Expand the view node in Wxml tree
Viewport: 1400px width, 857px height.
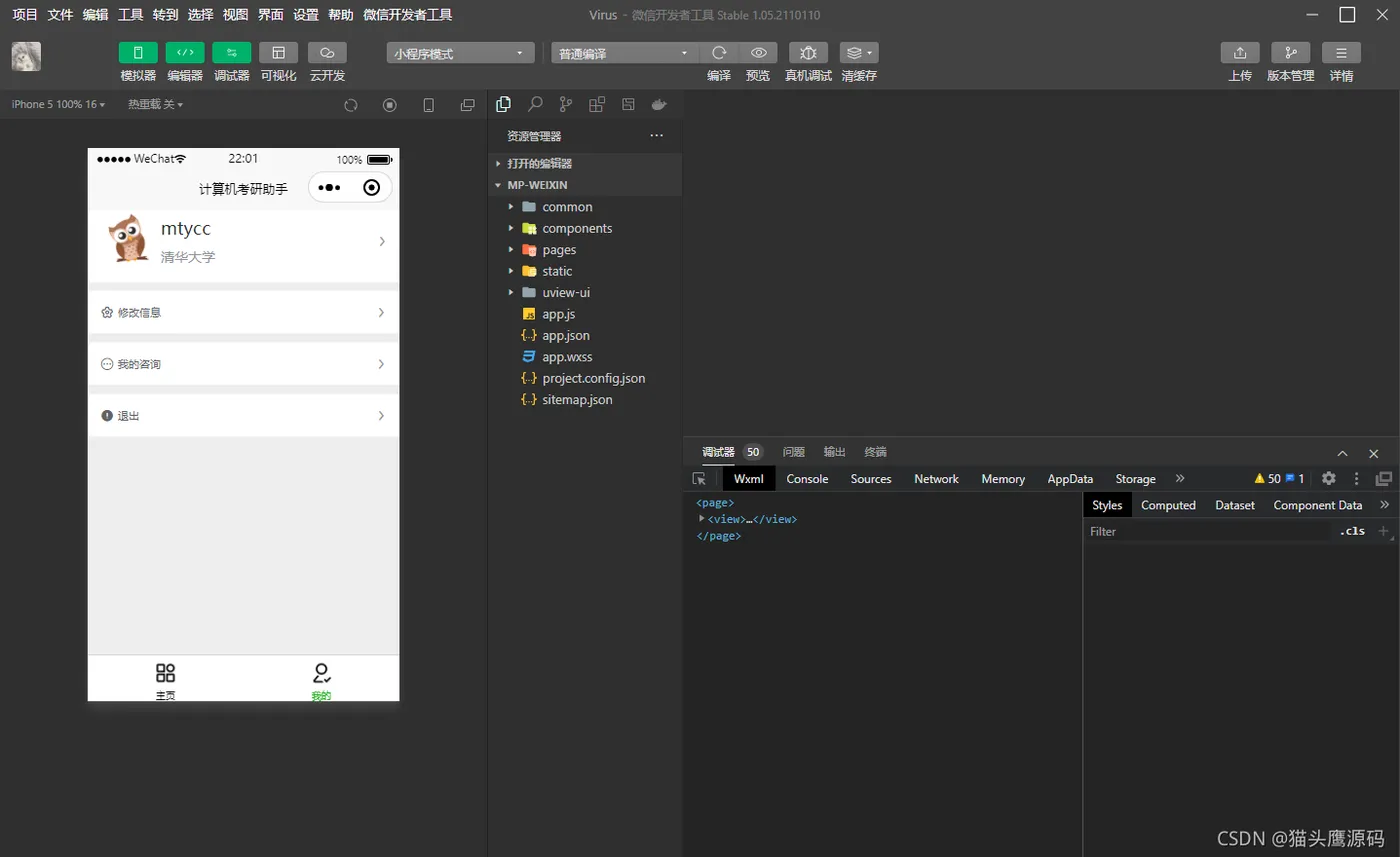pyautogui.click(x=702, y=519)
